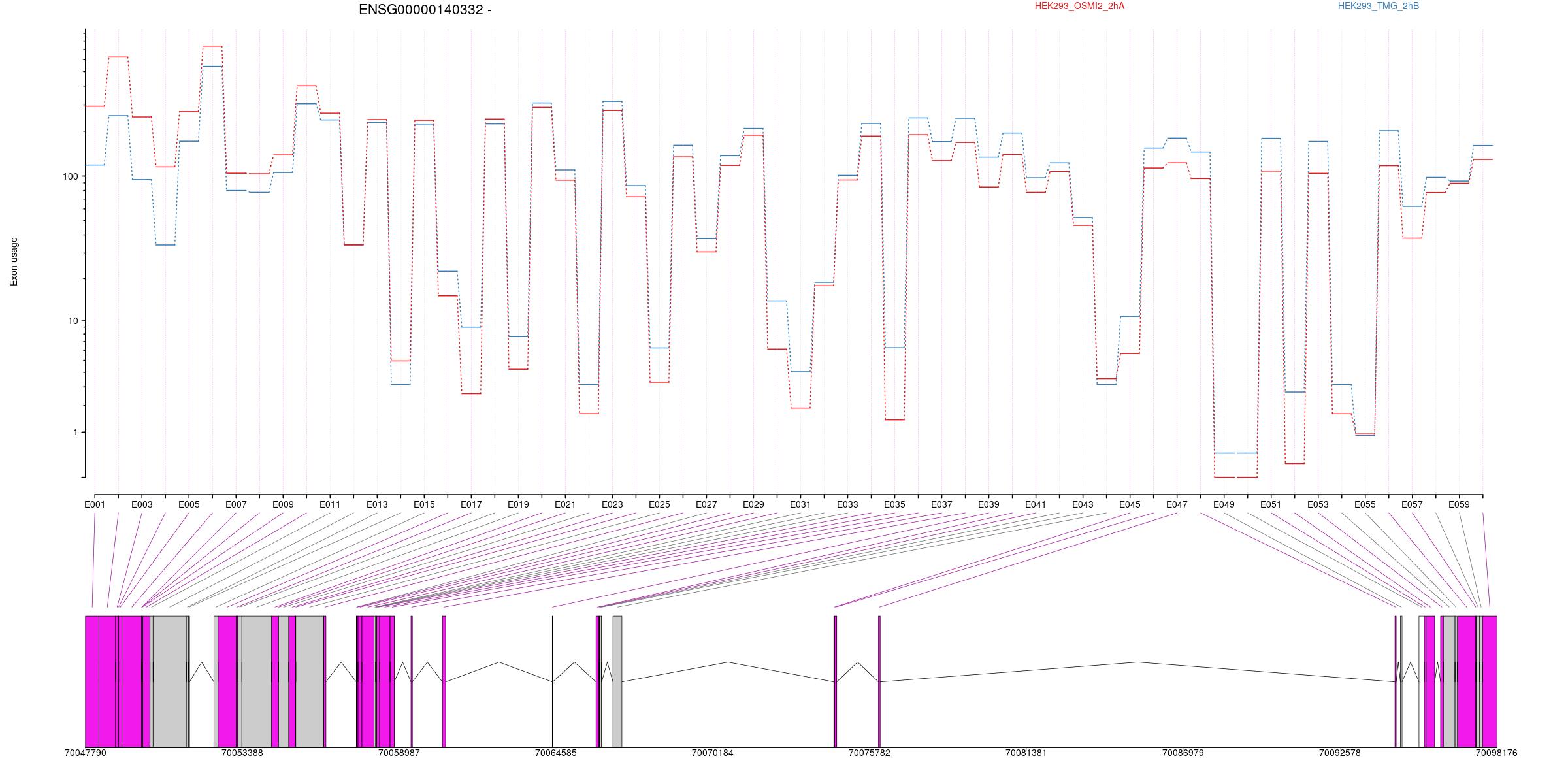This screenshot has height=784, width=1568.
Task: Click the ENSG00000140332 gene title
Action: 425,10
